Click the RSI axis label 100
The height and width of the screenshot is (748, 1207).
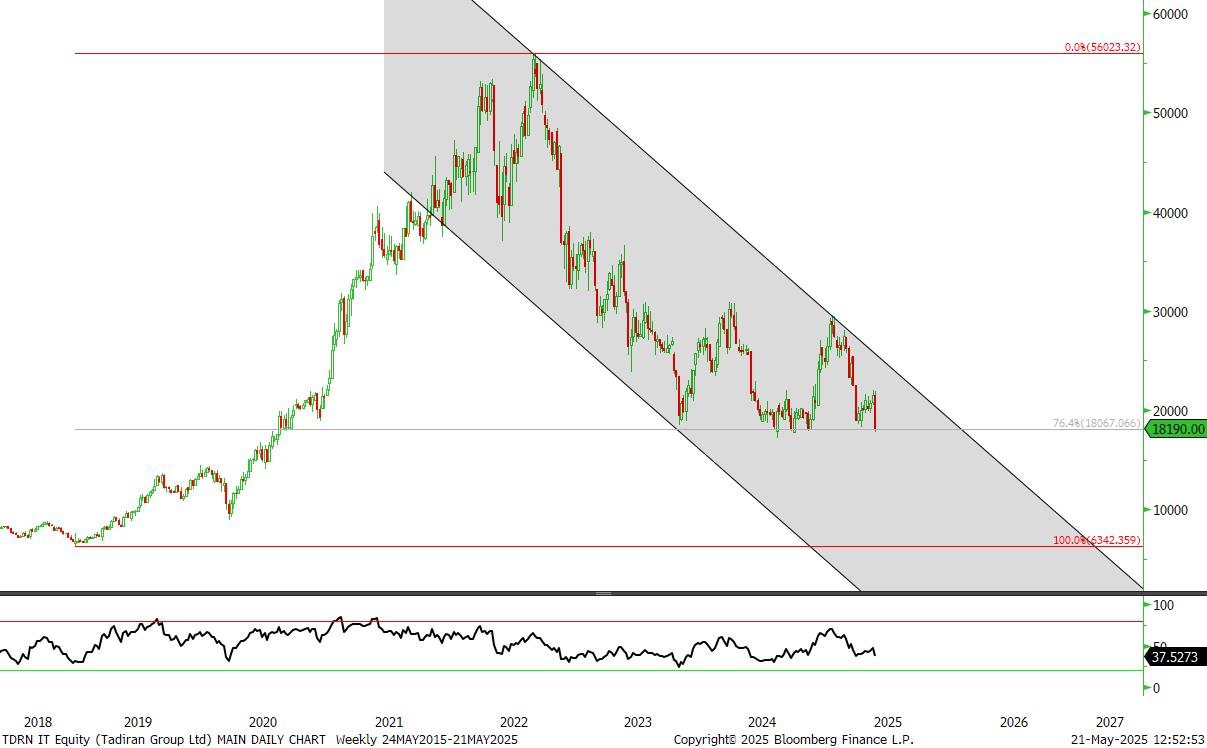click(1164, 605)
